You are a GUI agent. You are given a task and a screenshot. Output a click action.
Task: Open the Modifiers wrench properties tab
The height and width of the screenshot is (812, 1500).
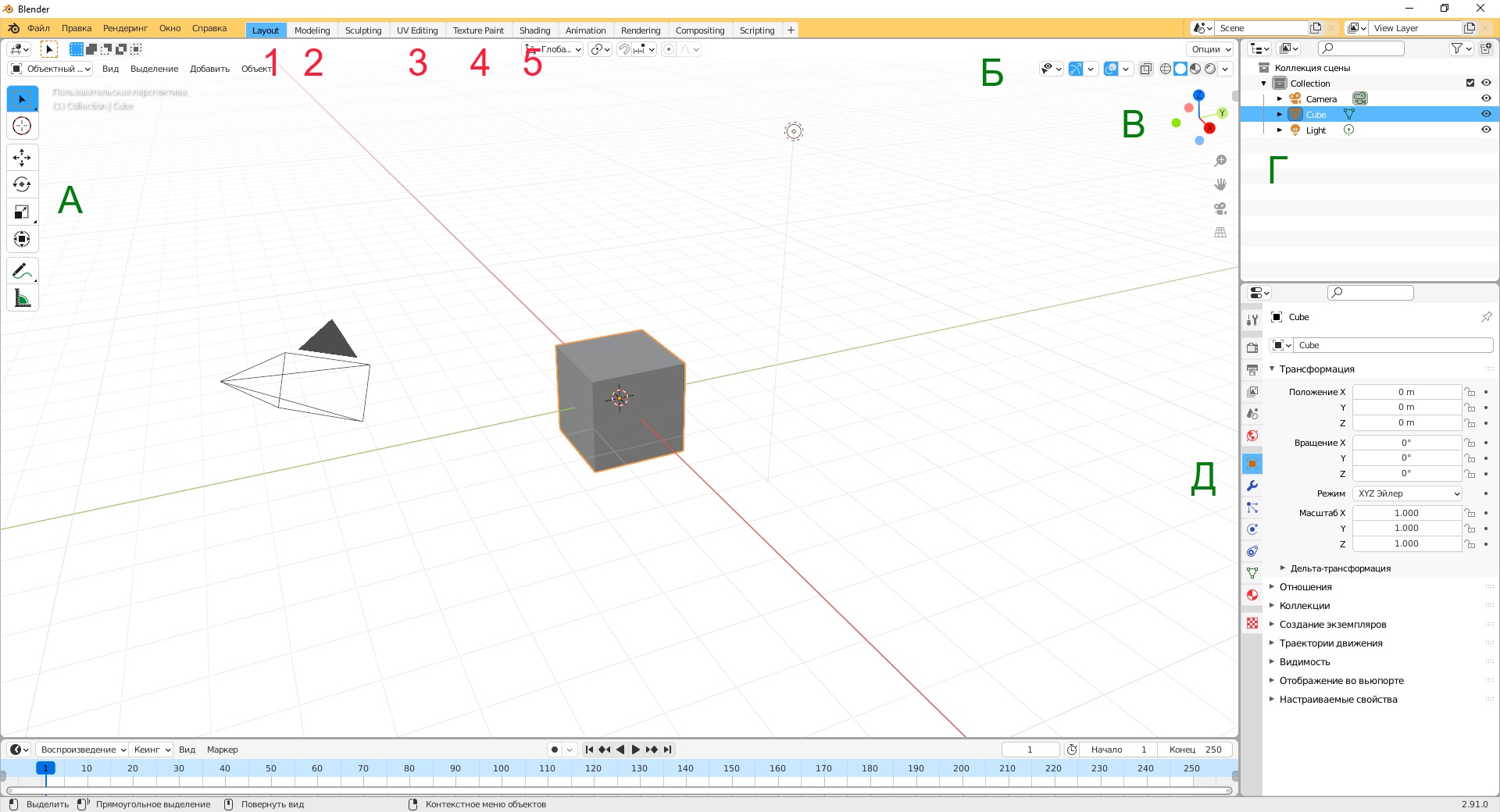point(1252,486)
